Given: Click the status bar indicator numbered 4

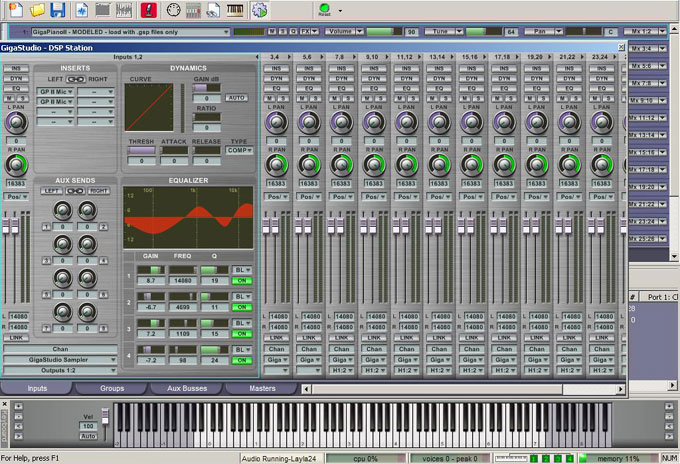Looking at the screenshot, I should tap(569, 458).
